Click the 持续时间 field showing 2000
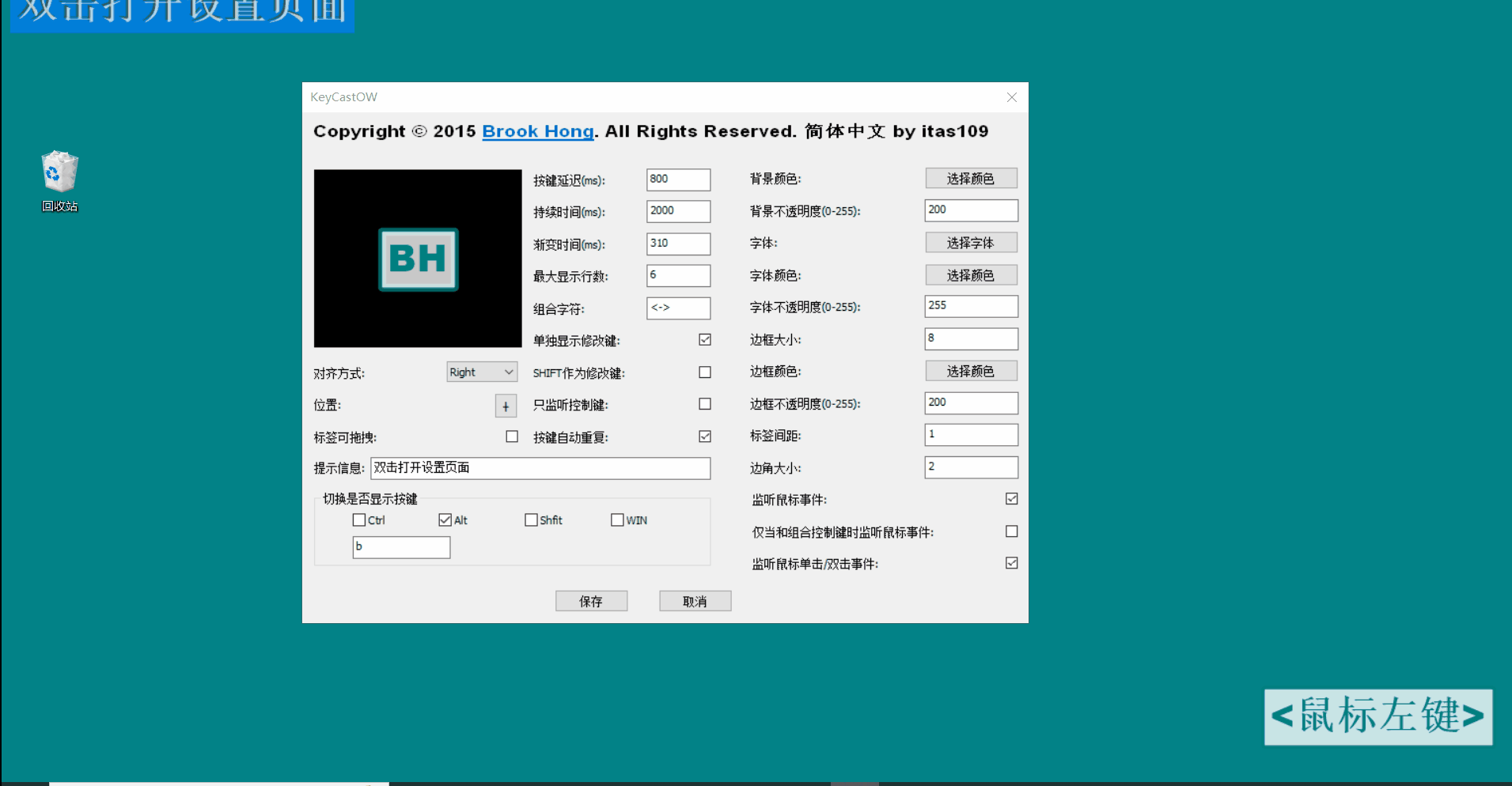This screenshot has width=1512, height=786. (678, 211)
